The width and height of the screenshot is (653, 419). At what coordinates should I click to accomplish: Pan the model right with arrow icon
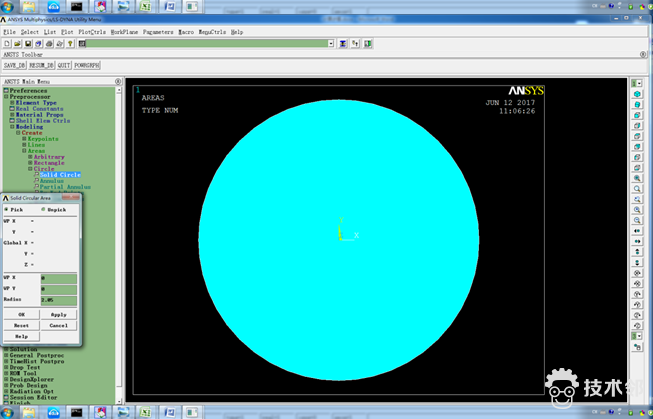point(637,242)
